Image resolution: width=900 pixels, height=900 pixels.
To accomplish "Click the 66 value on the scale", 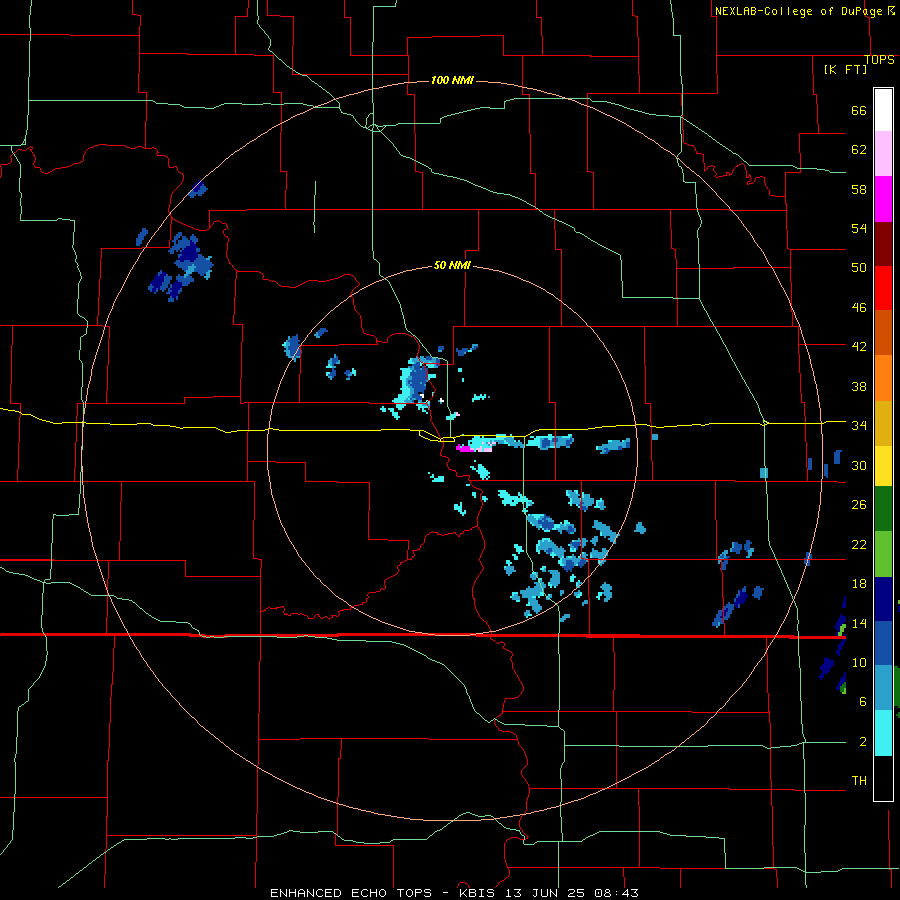I will [x=859, y=111].
